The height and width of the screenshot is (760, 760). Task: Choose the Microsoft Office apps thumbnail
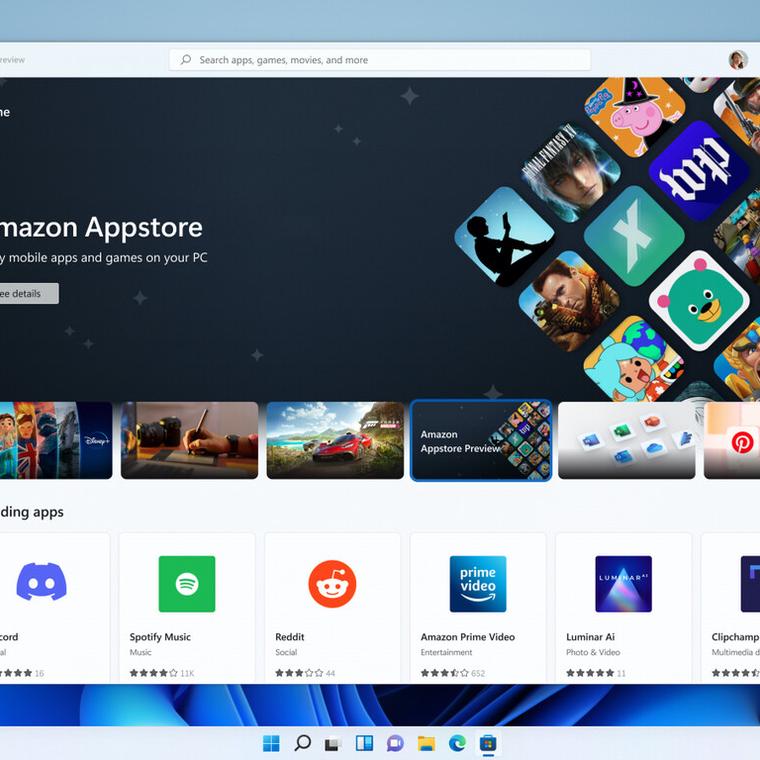[626, 441]
